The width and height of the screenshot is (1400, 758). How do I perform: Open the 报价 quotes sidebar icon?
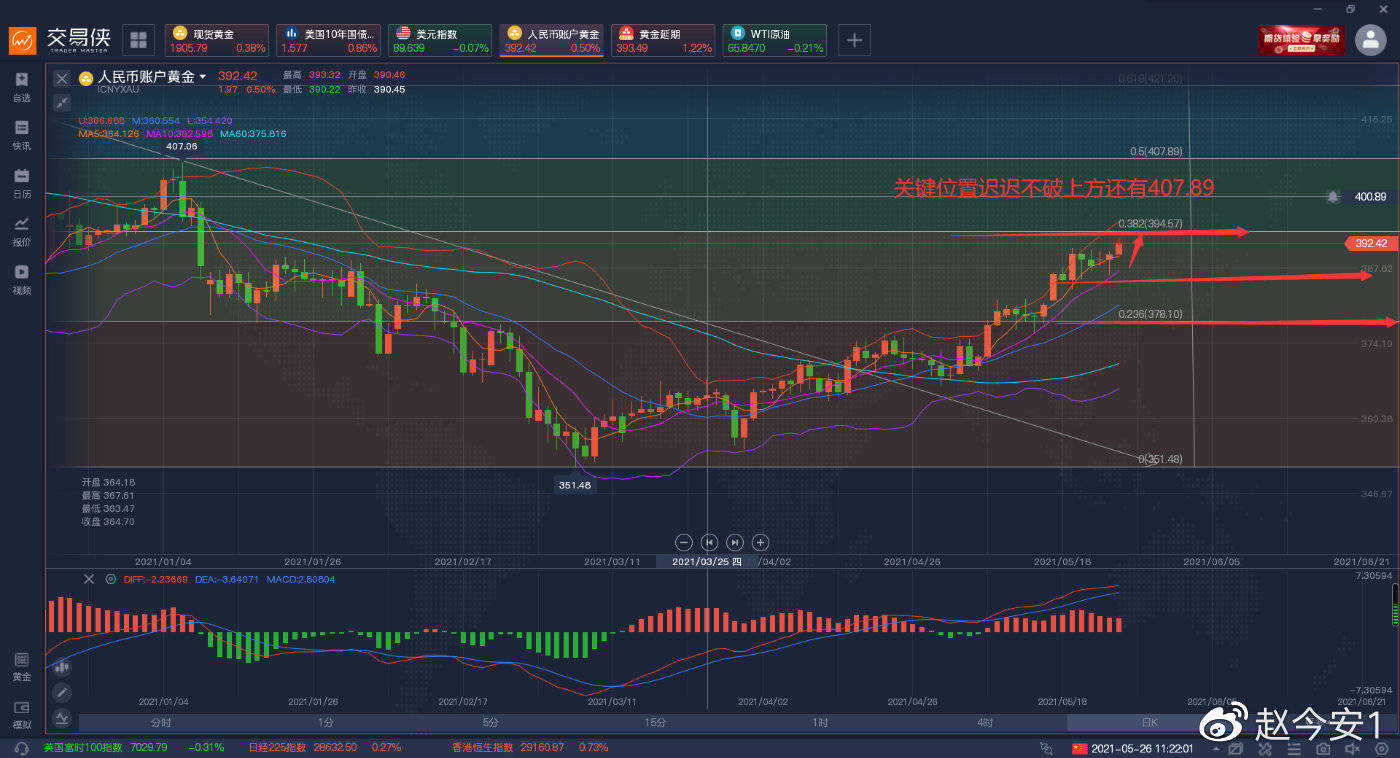click(22, 231)
